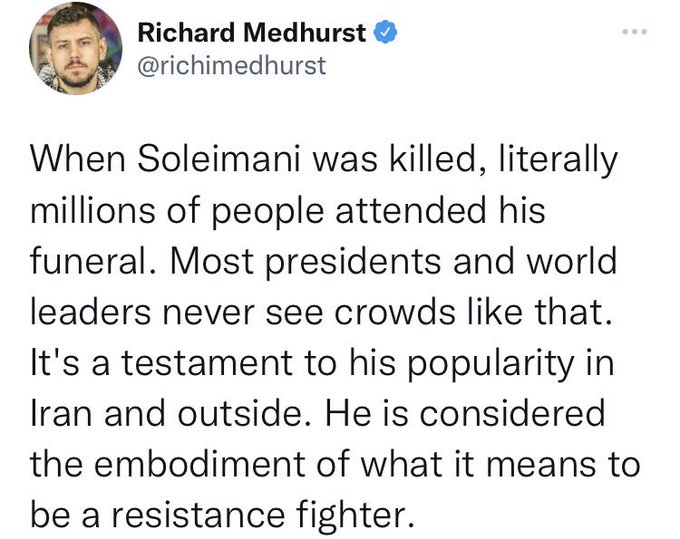Click the blue verified badge

point(387,32)
